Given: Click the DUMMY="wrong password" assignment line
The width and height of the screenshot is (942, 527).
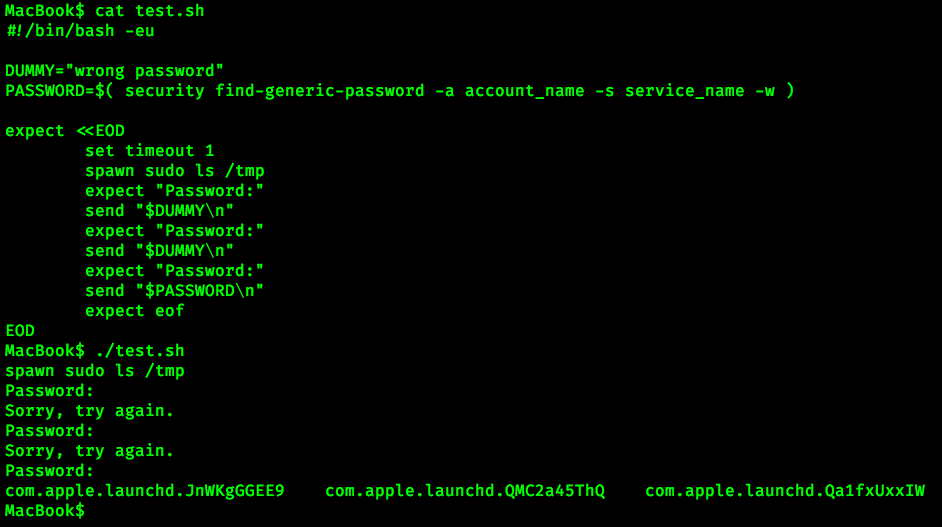Looking at the screenshot, I should [115, 71].
